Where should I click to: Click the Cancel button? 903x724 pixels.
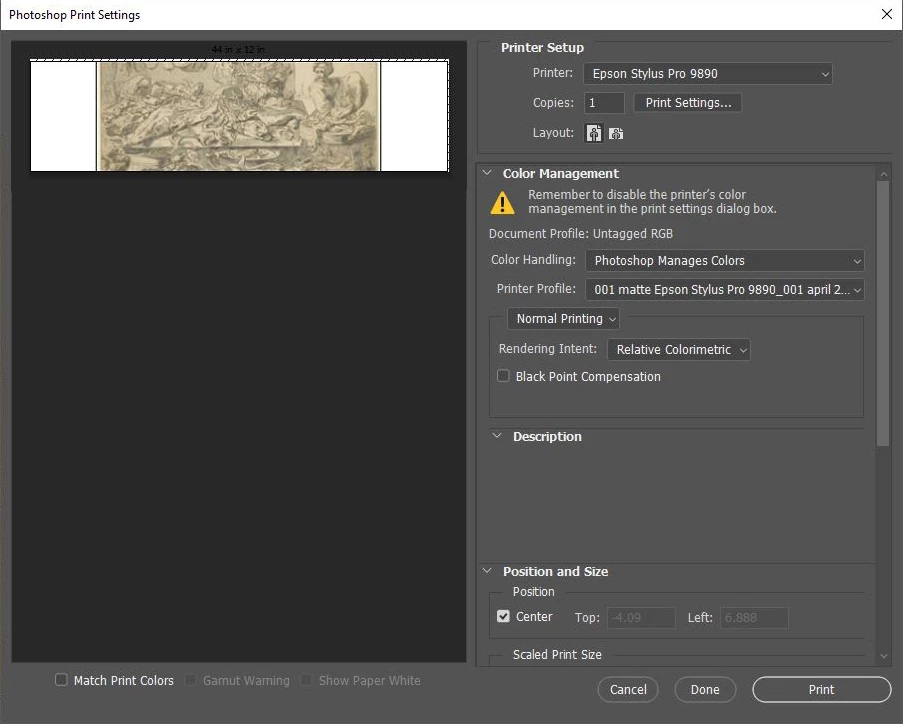click(x=628, y=689)
